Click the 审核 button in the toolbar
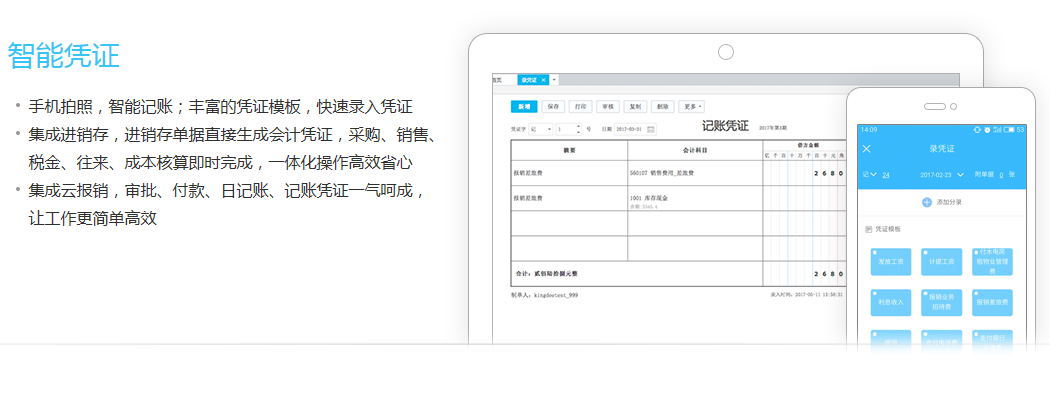 608,106
